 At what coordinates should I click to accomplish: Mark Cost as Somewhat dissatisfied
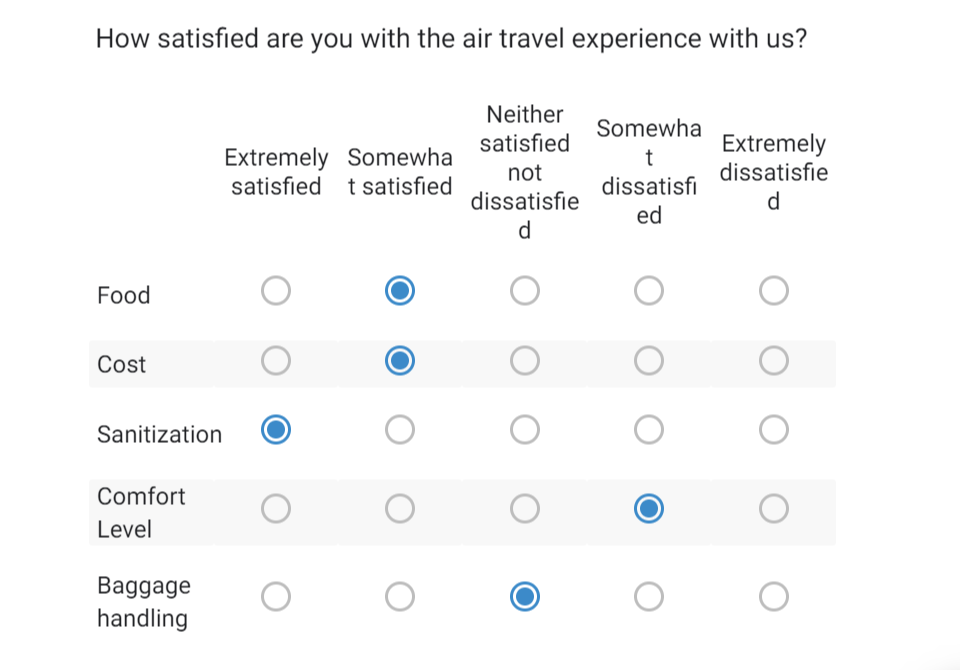(648, 360)
